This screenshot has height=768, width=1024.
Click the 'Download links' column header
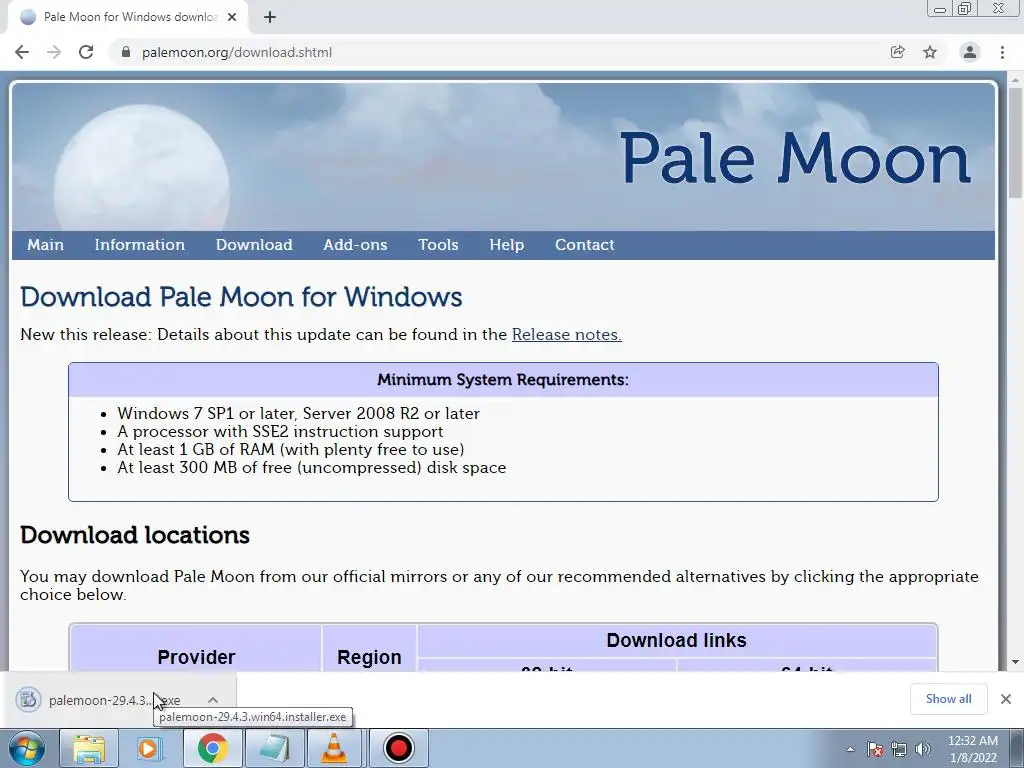pyautogui.click(x=677, y=640)
